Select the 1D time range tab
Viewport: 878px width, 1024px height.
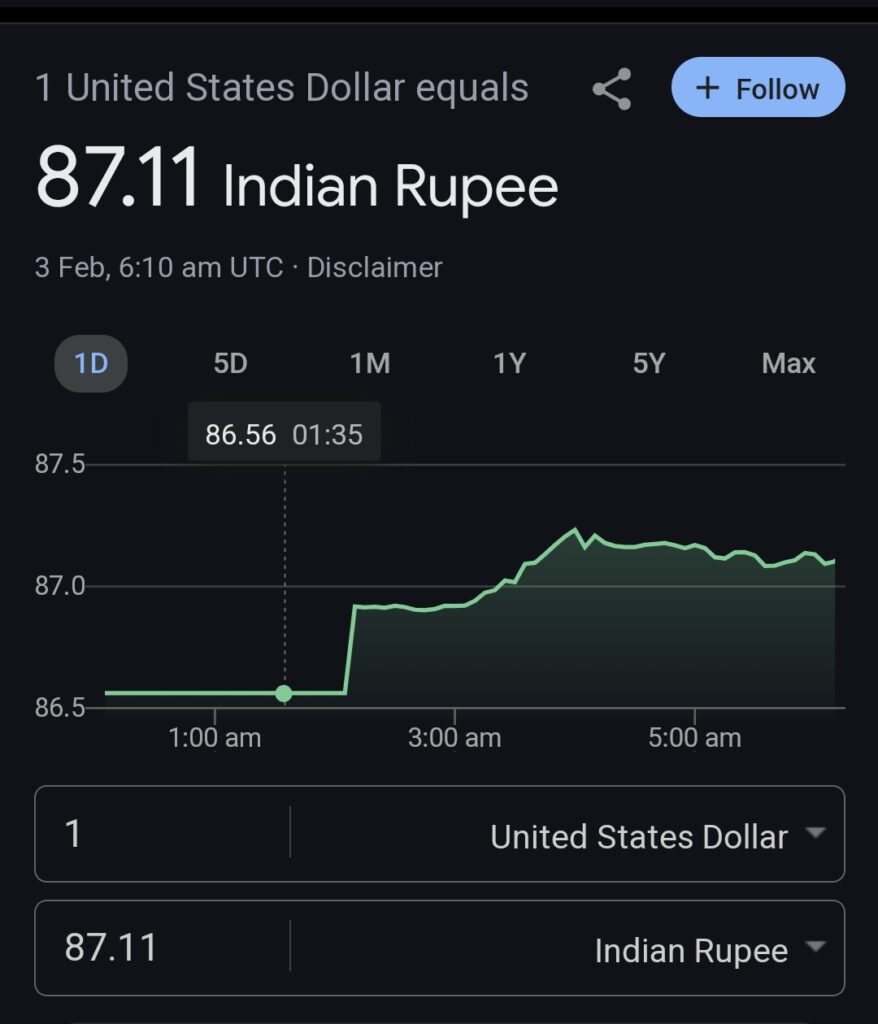point(91,363)
